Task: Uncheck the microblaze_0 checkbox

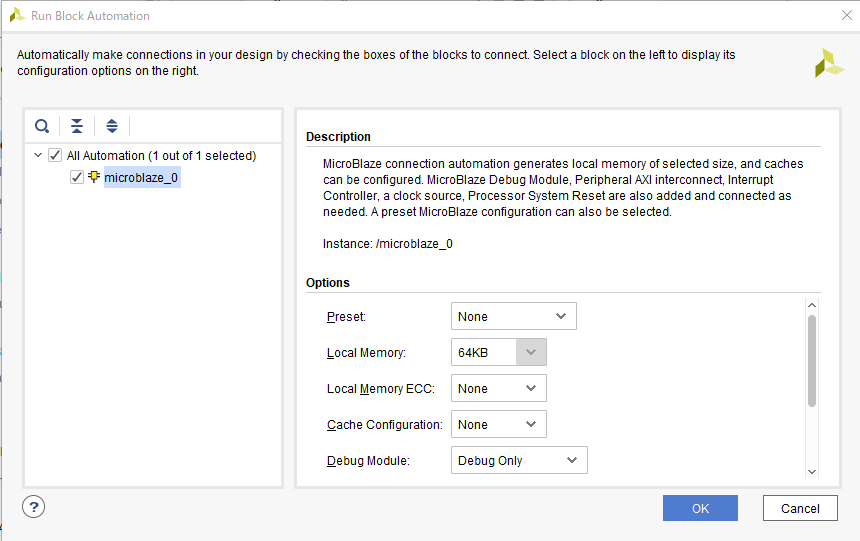Action: click(x=77, y=177)
